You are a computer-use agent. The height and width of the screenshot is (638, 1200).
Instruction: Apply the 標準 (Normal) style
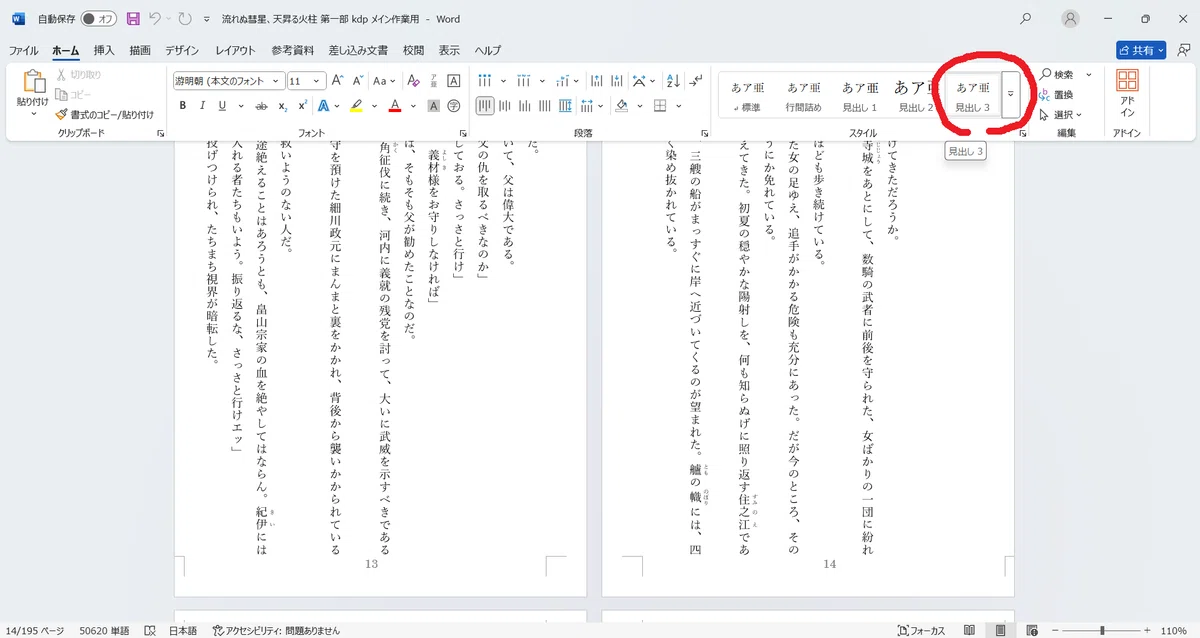pos(749,95)
